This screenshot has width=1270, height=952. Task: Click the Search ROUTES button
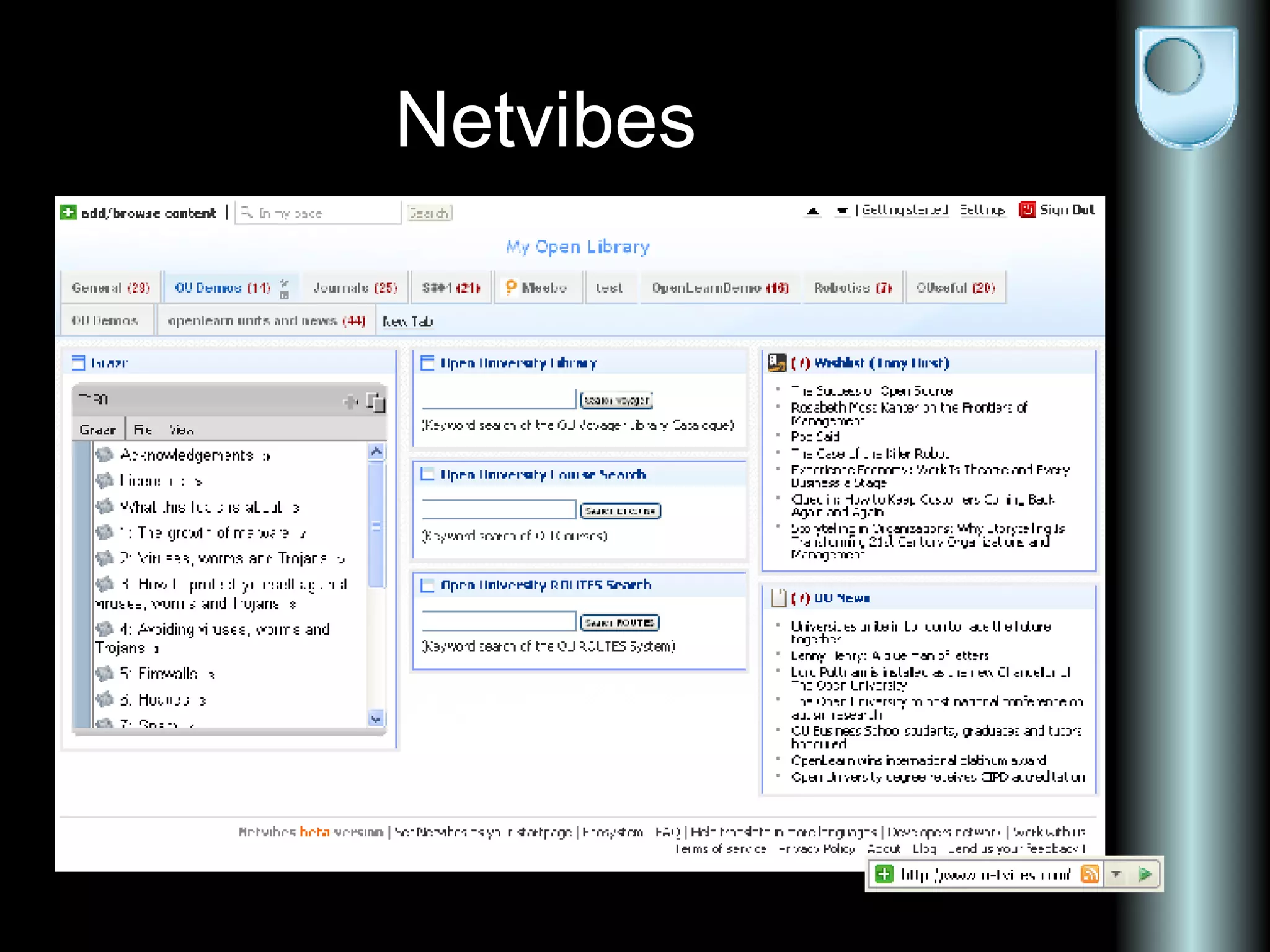[619, 622]
